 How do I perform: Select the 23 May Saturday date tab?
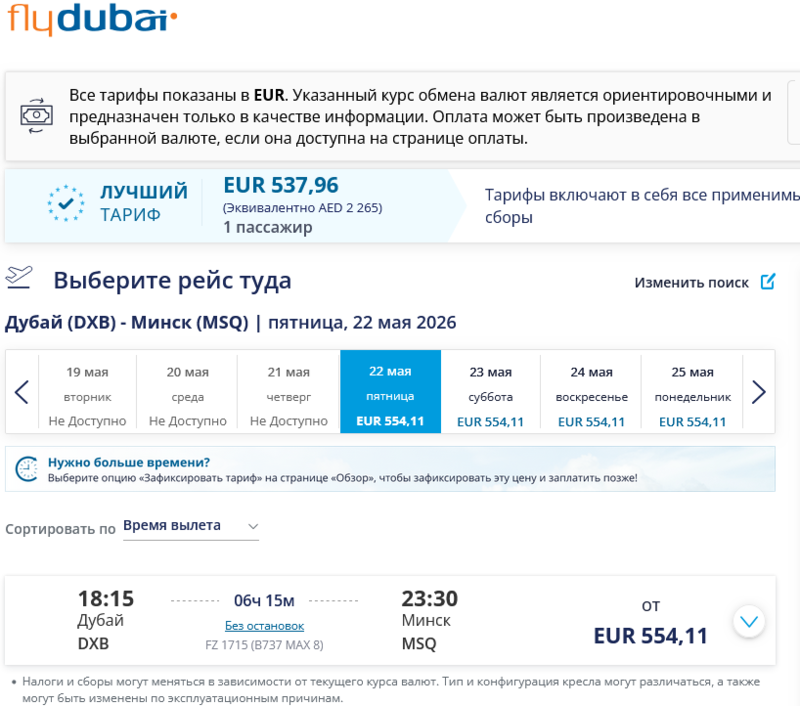(x=490, y=392)
